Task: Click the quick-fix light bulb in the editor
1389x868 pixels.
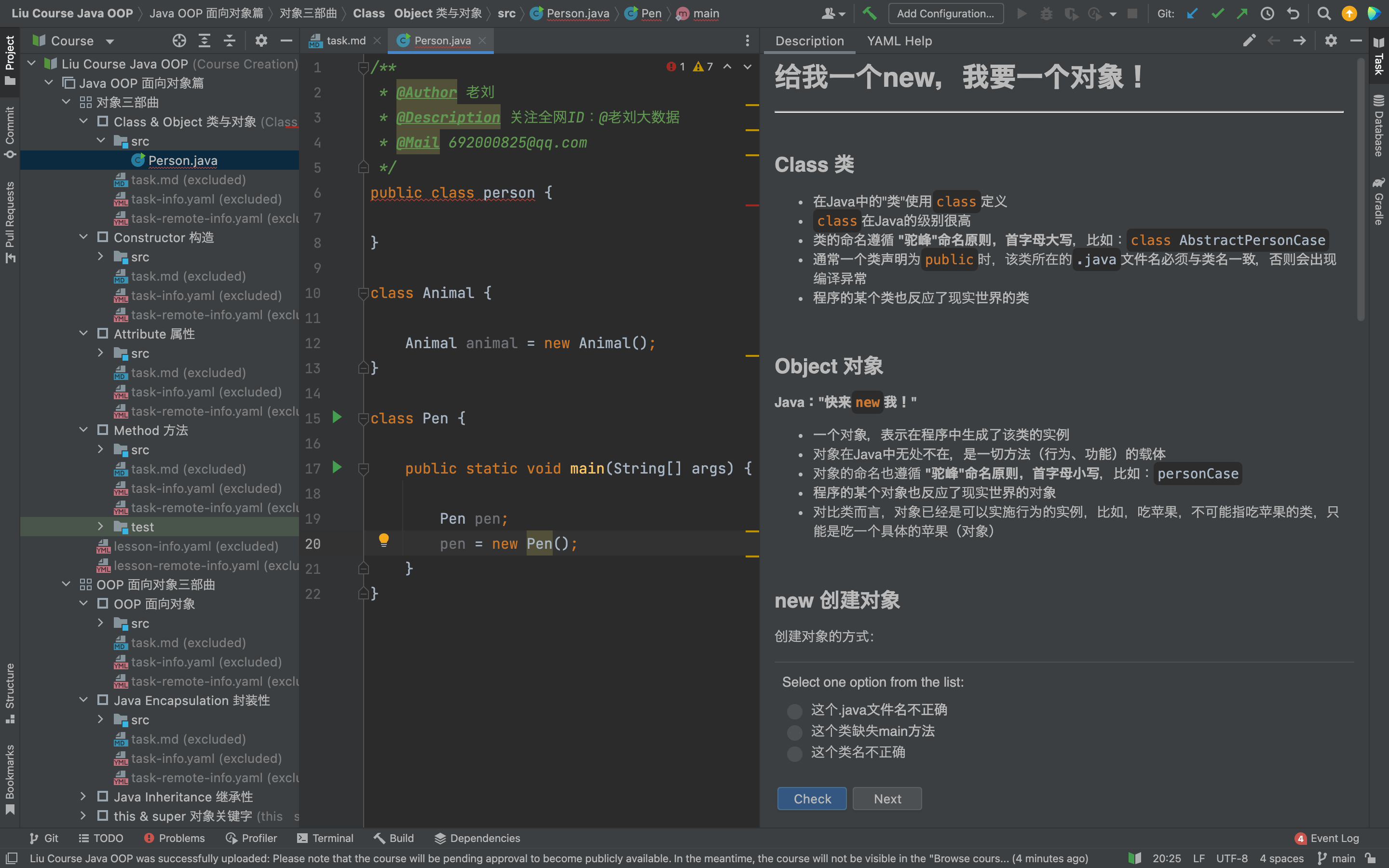Action: [x=384, y=540]
